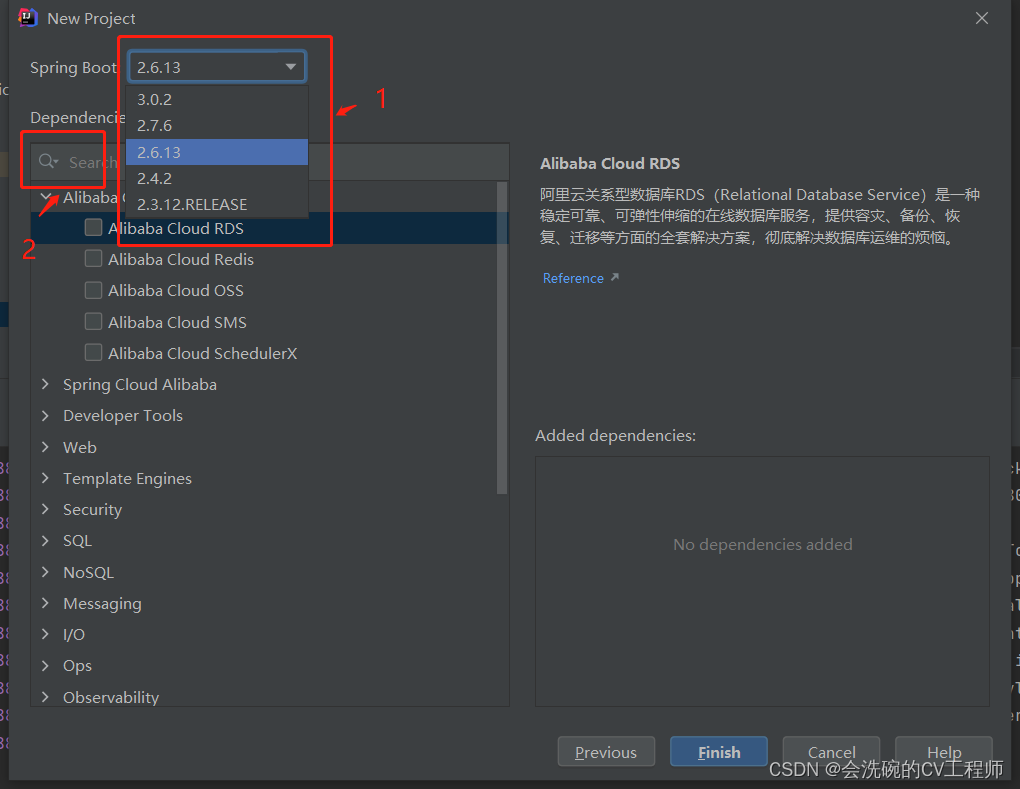This screenshot has height=789, width=1020.
Task: Close the New Project dialog
Action: [x=982, y=18]
